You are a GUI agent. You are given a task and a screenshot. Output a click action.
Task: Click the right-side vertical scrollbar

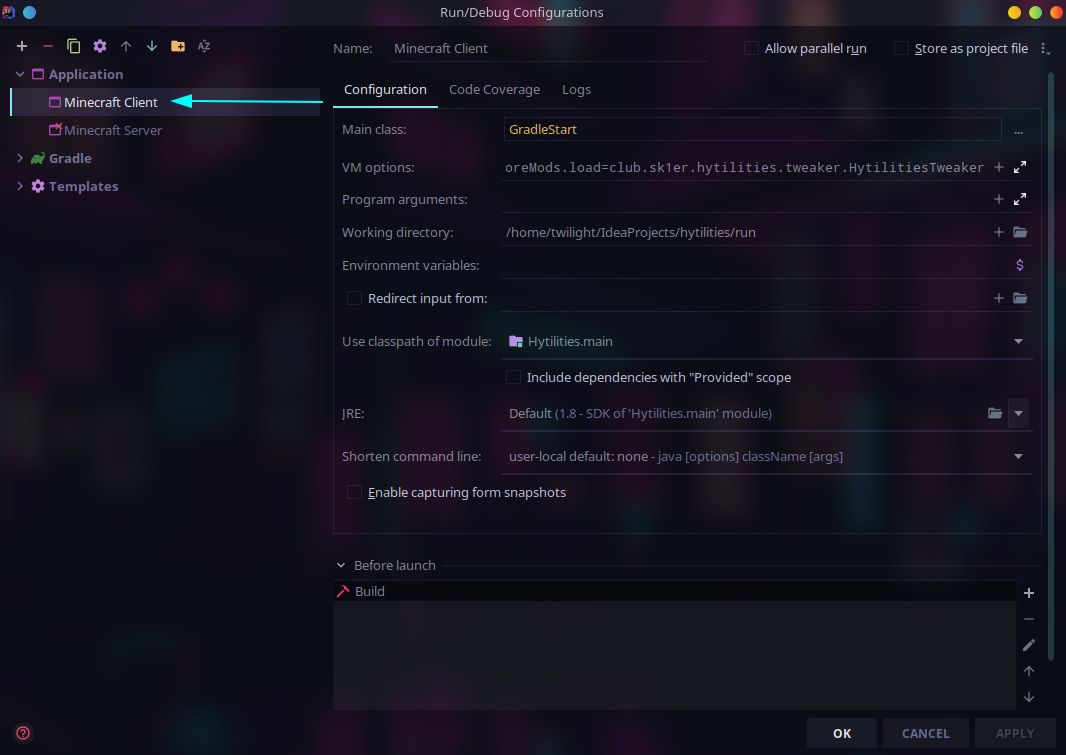[x=1051, y=364]
